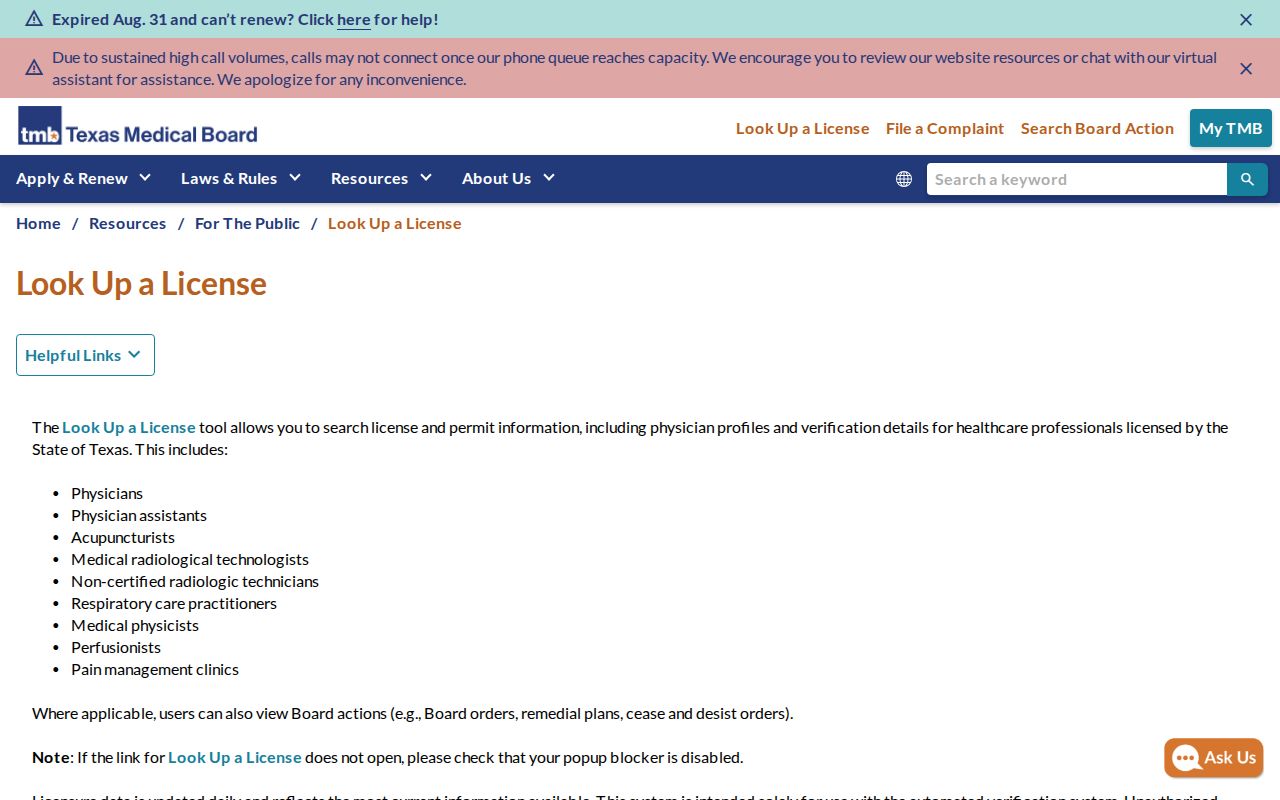Screen dimensions: 1280x800
Task: Close the high call volumes warning banner
Action: coord(1246,68)
